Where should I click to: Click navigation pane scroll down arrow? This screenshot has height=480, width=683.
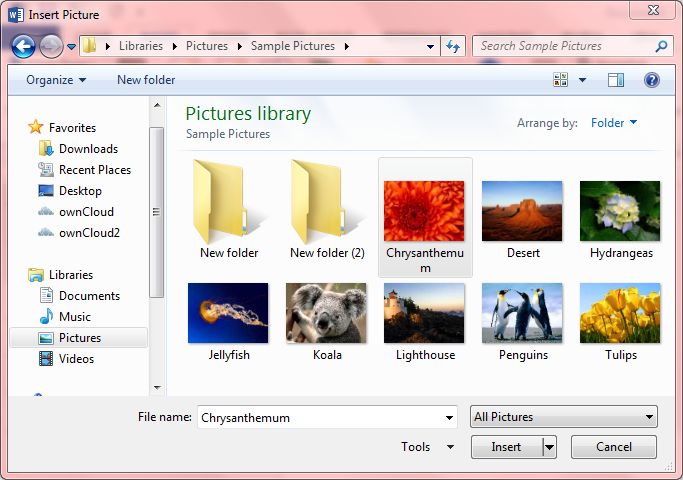(x=157, y=387)
